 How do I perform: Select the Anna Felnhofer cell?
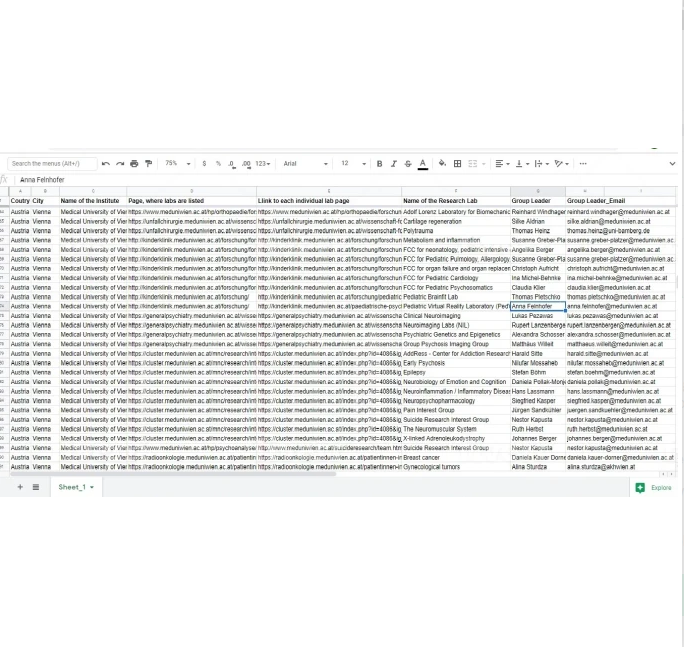click(538, 306)
